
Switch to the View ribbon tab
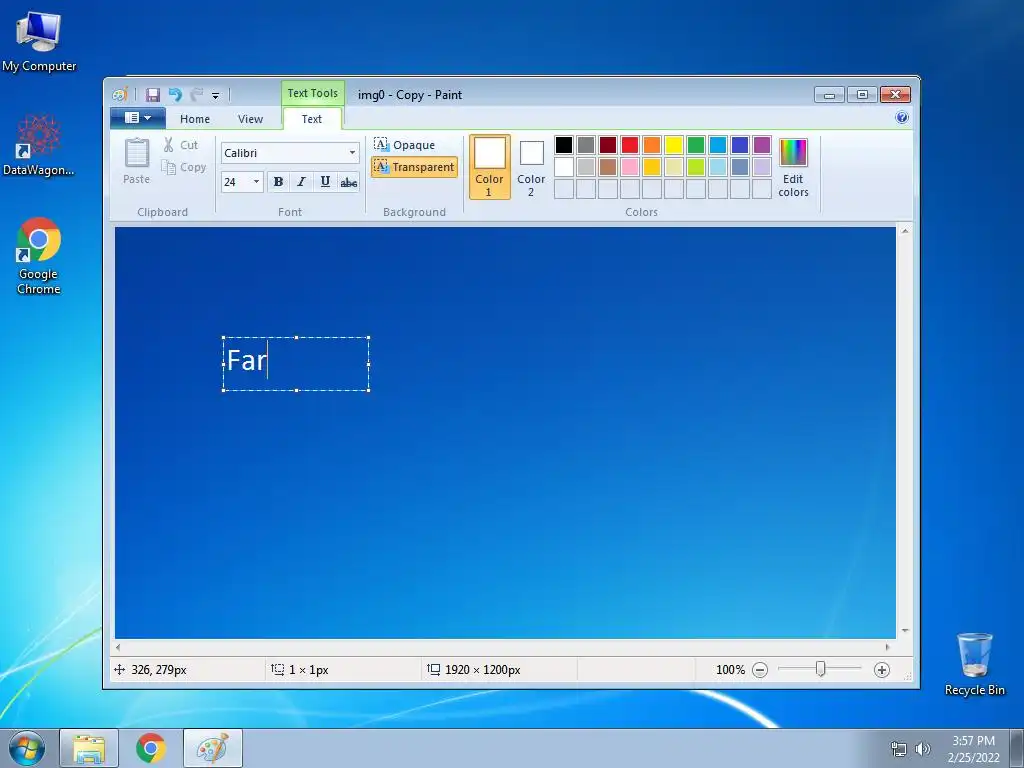pyautogui.click(x=250, y=119)
